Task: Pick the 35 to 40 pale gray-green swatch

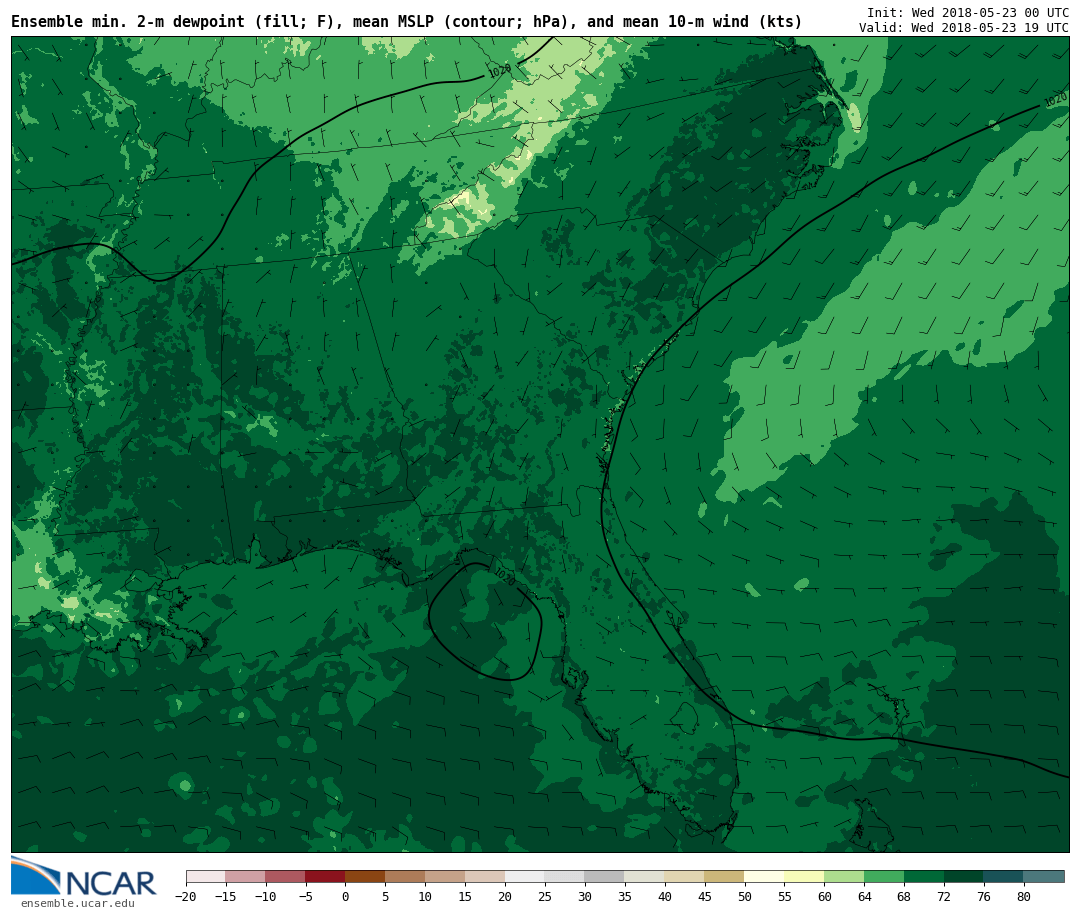Action: [x=645, y=876]
